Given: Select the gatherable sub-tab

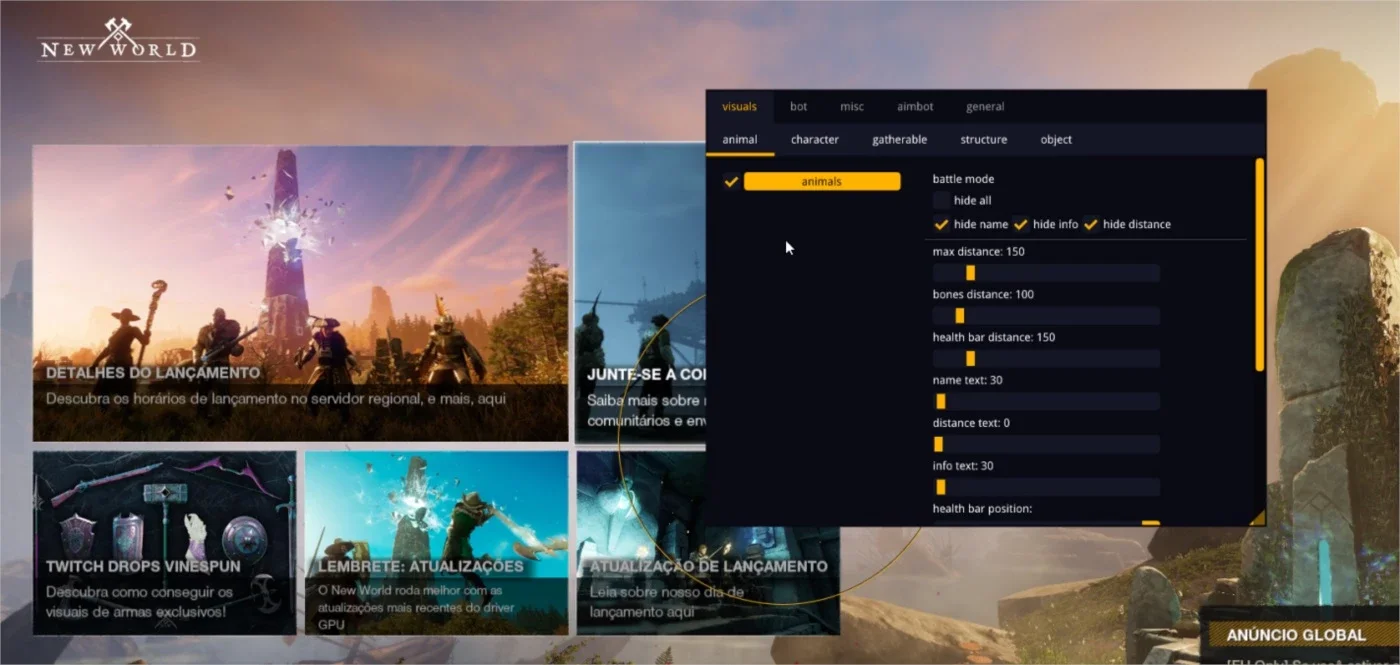Looking at the screenshot, I should [899, 140].
